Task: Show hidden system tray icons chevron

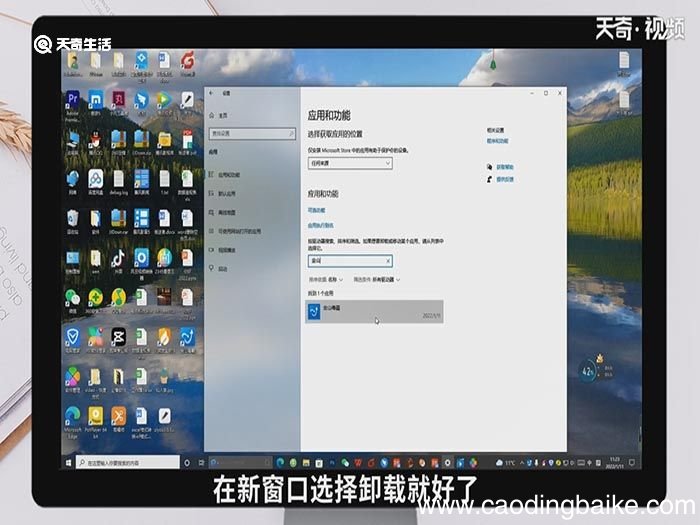Action: 521,463
